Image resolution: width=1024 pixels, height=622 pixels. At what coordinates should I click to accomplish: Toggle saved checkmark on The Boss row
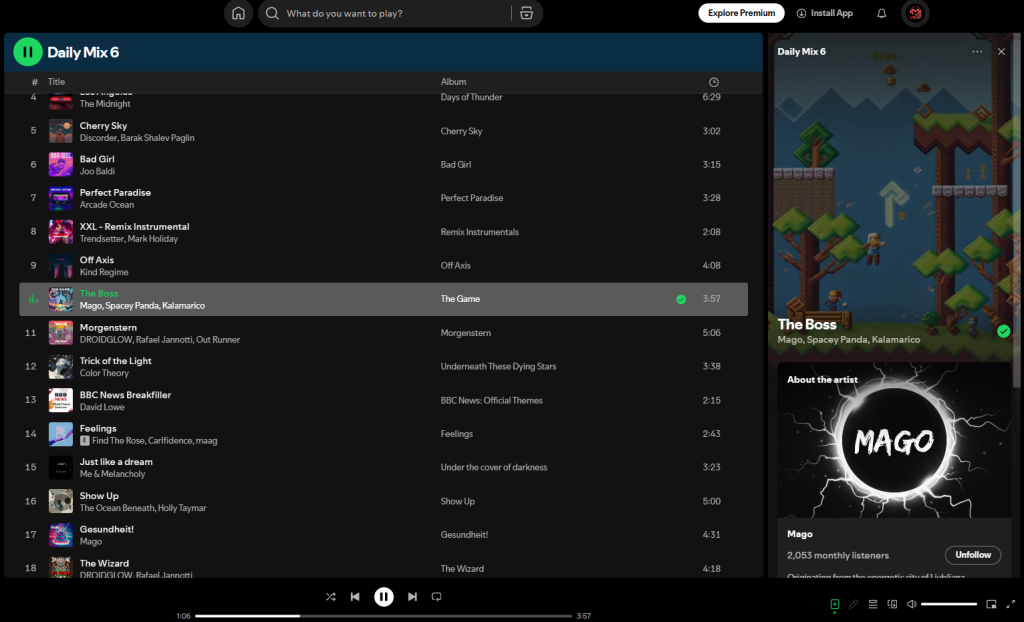[681, 299]
